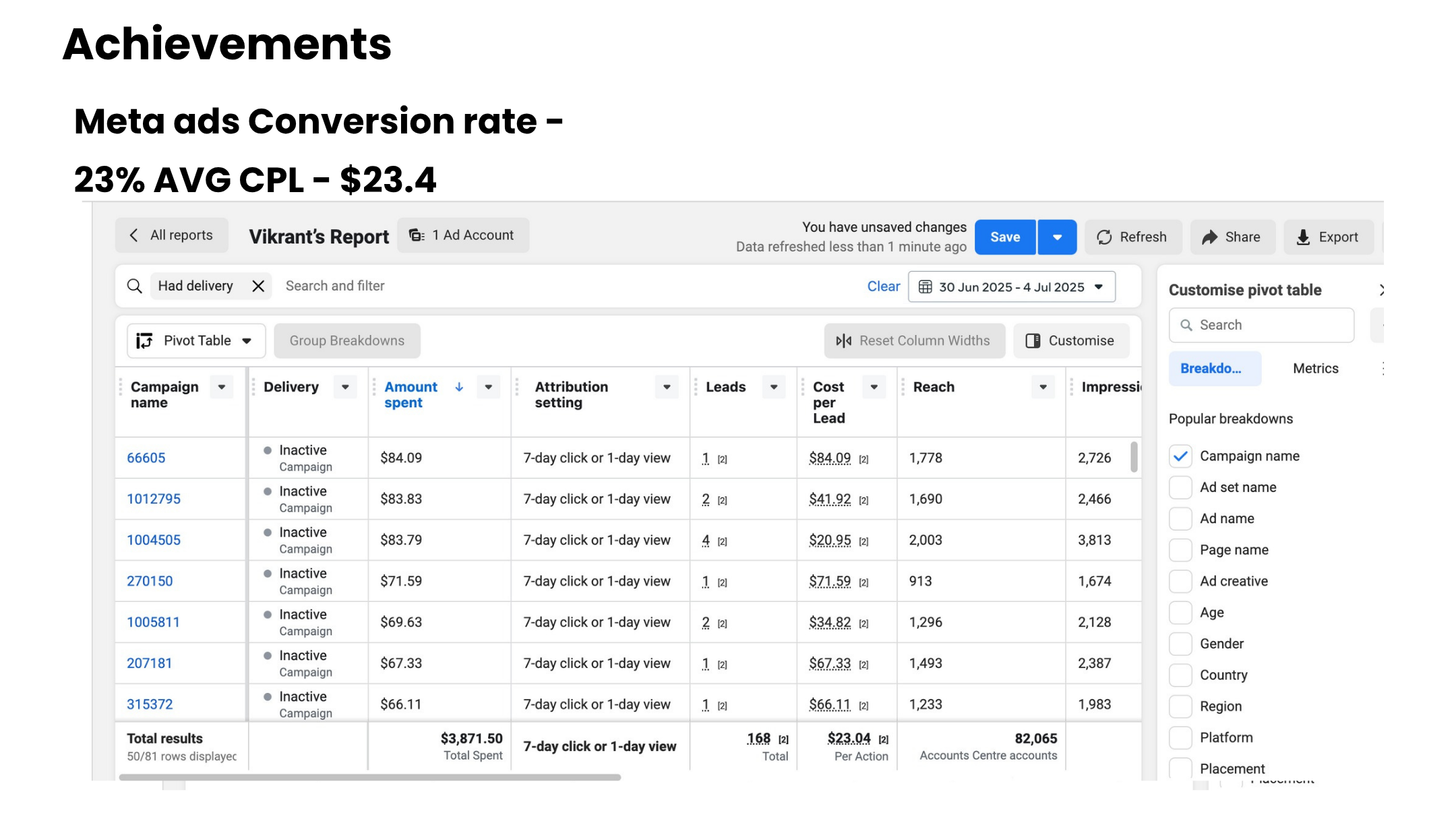This screenshot has width=1456, height=819.
Task: Enable the Ad set name breakdown
Action: tap(1180, 487)
